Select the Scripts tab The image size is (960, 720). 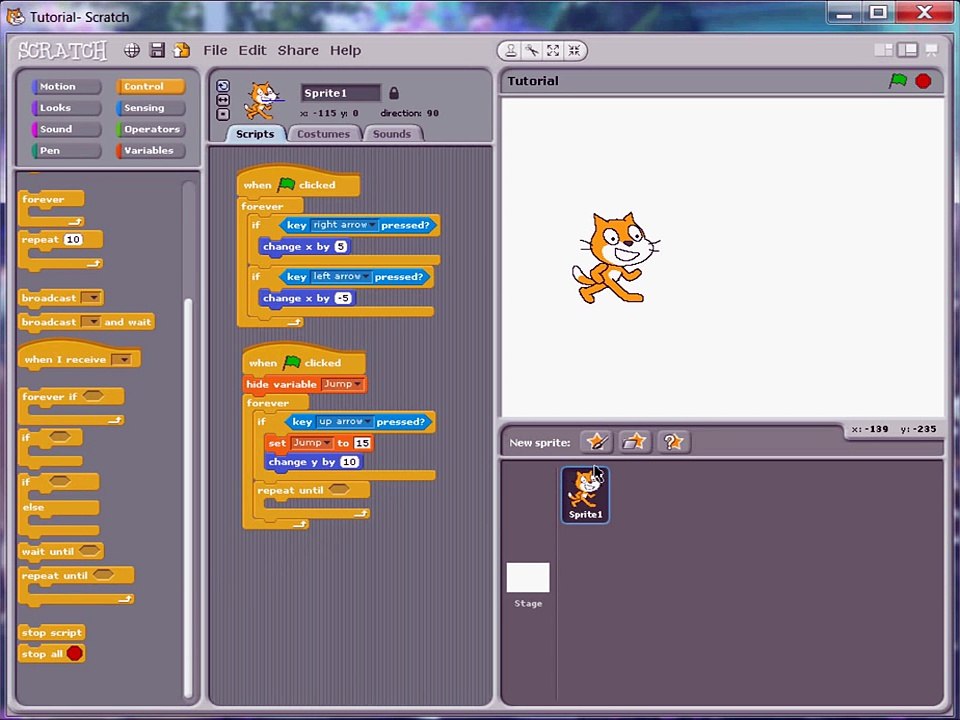(255, 134)
